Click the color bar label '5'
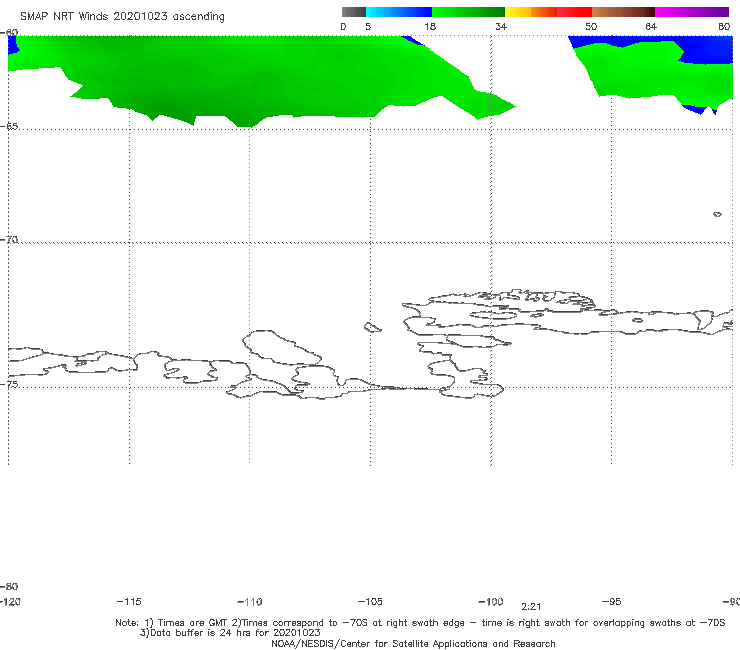Screen dimensions: 740x650 point(368,27)
